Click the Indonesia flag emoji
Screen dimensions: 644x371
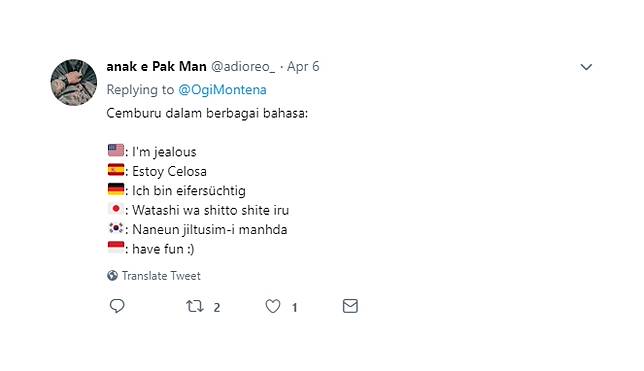tap(116, 247)
